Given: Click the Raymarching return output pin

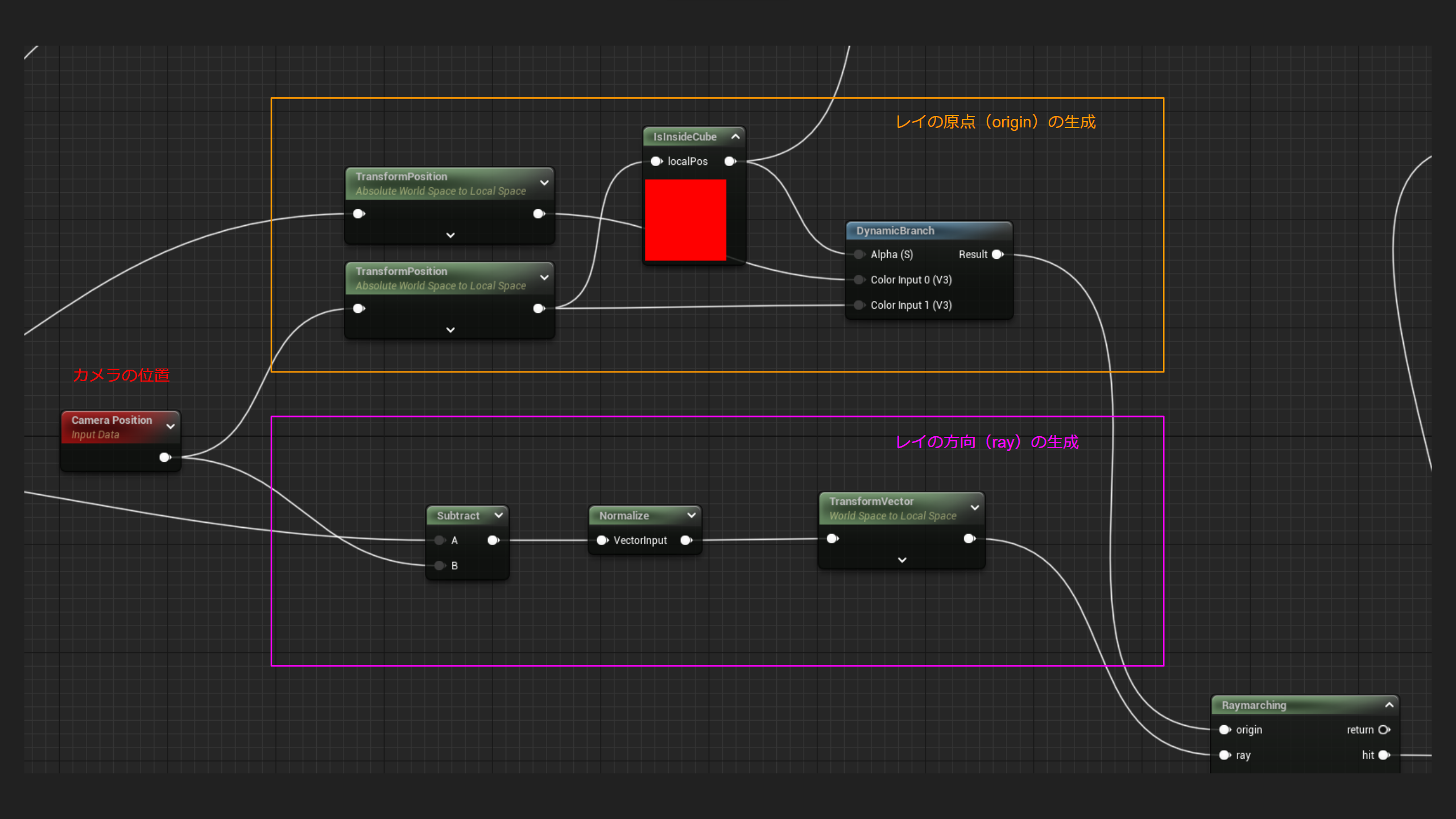Looking at the screenshot, I should click(x=1384, y=730).
